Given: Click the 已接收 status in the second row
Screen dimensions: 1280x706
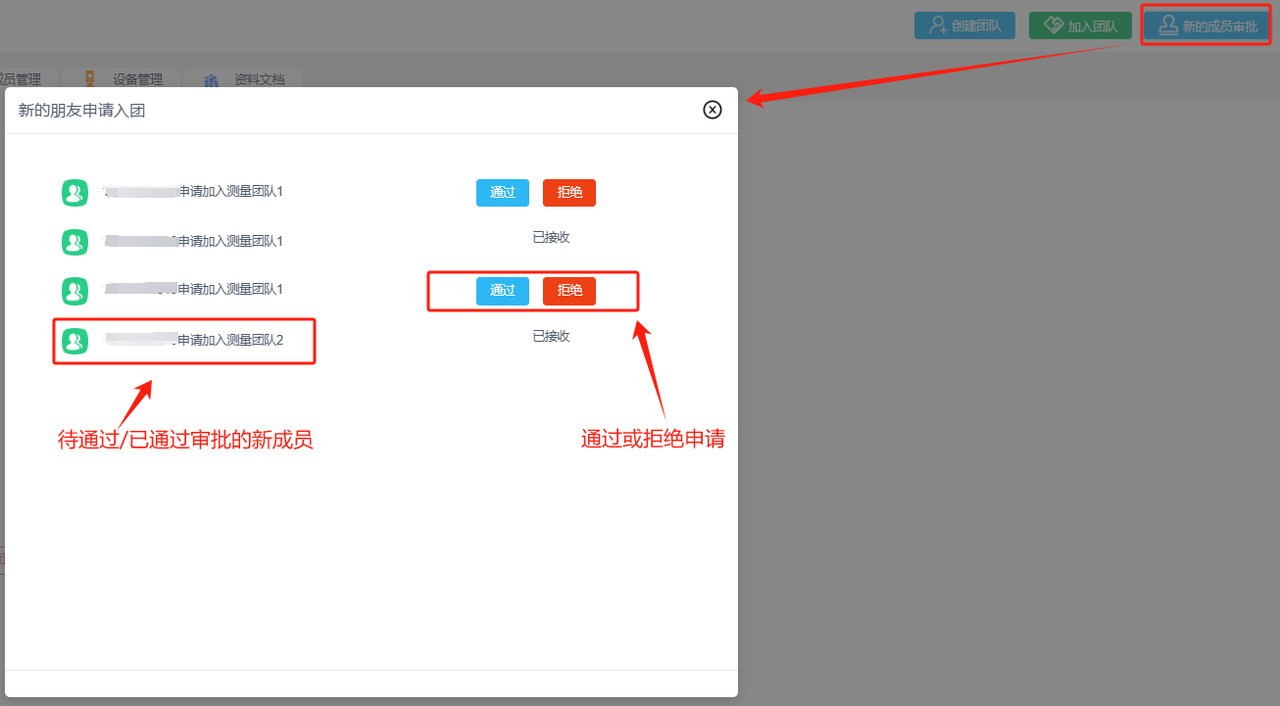Looking at the screenshot, I should [551, 238].
